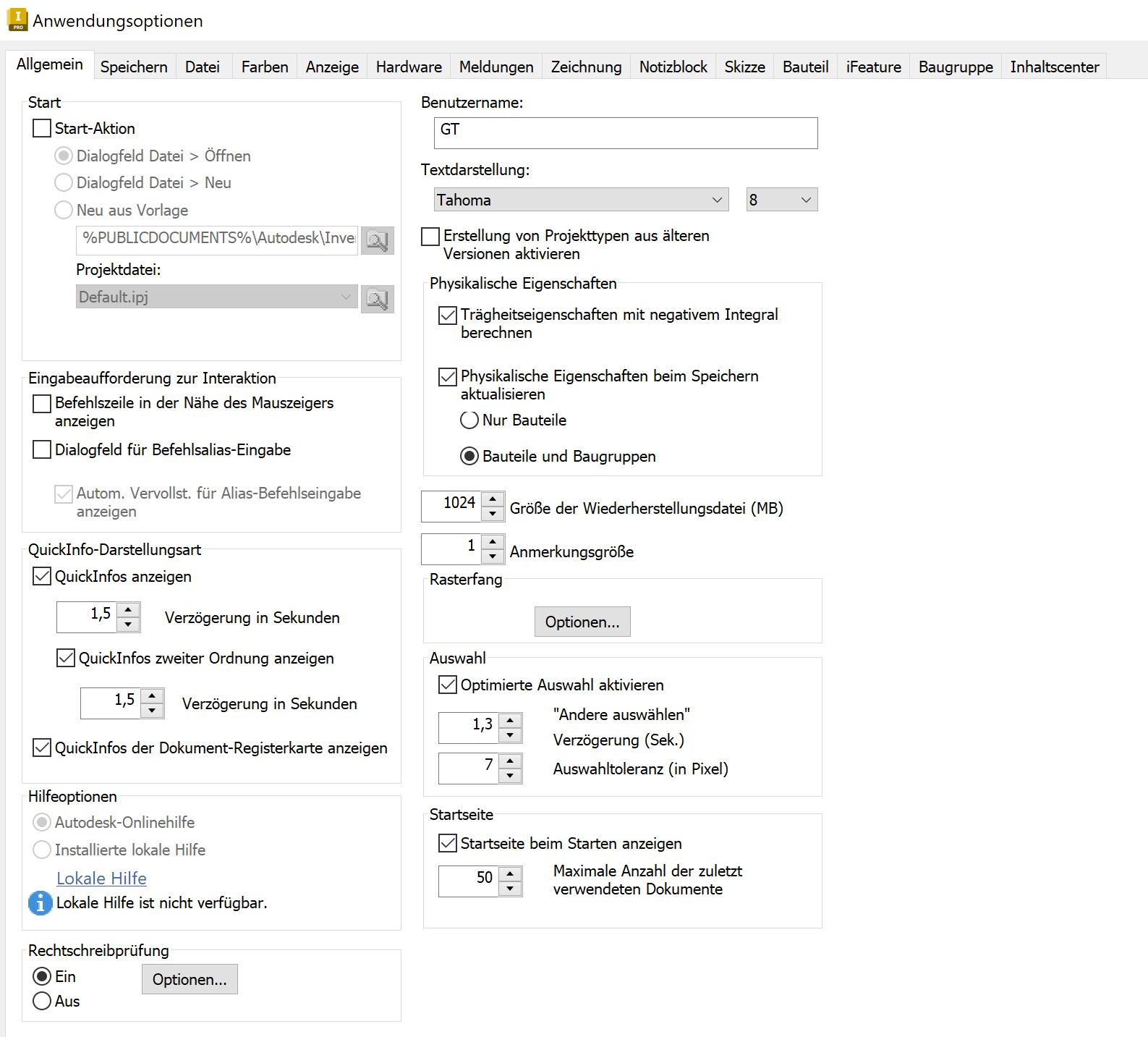The image size is (1148, 1037).
Task: Decrease Andere auswählen Verzögerung value
Action: 510,735
